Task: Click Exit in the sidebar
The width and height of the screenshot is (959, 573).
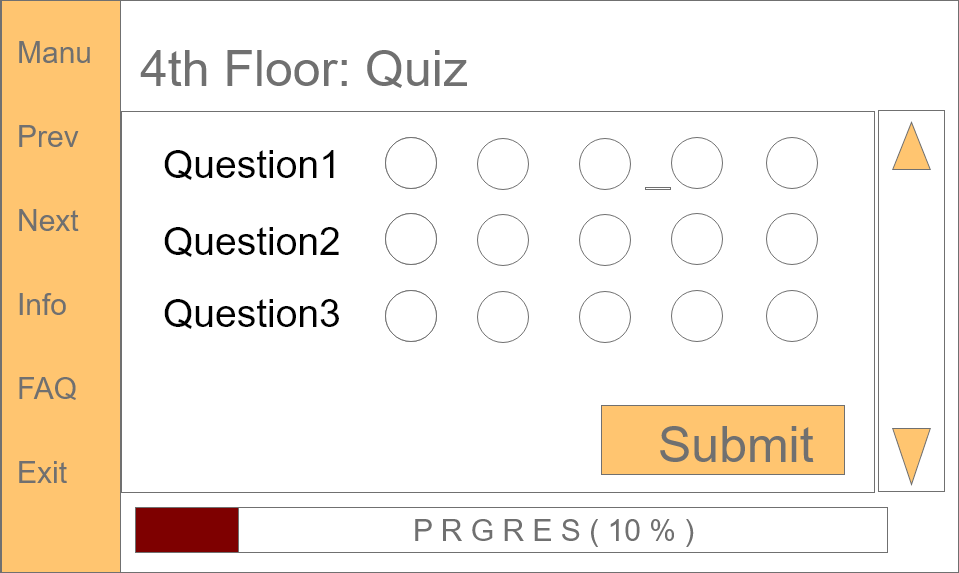Action: [43, 473]
